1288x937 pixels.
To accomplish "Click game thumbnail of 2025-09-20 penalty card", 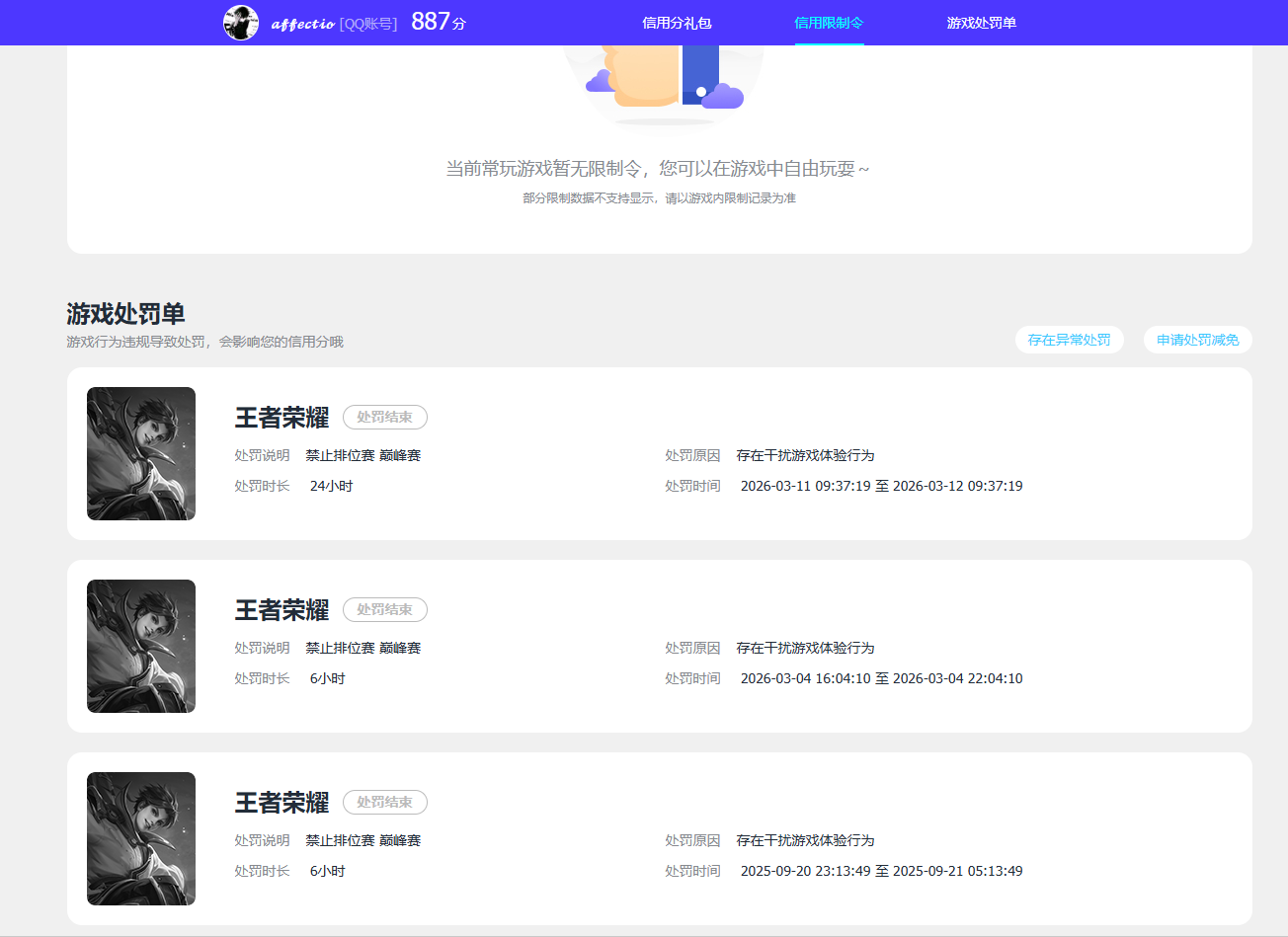I will click(x=141, y=838).
